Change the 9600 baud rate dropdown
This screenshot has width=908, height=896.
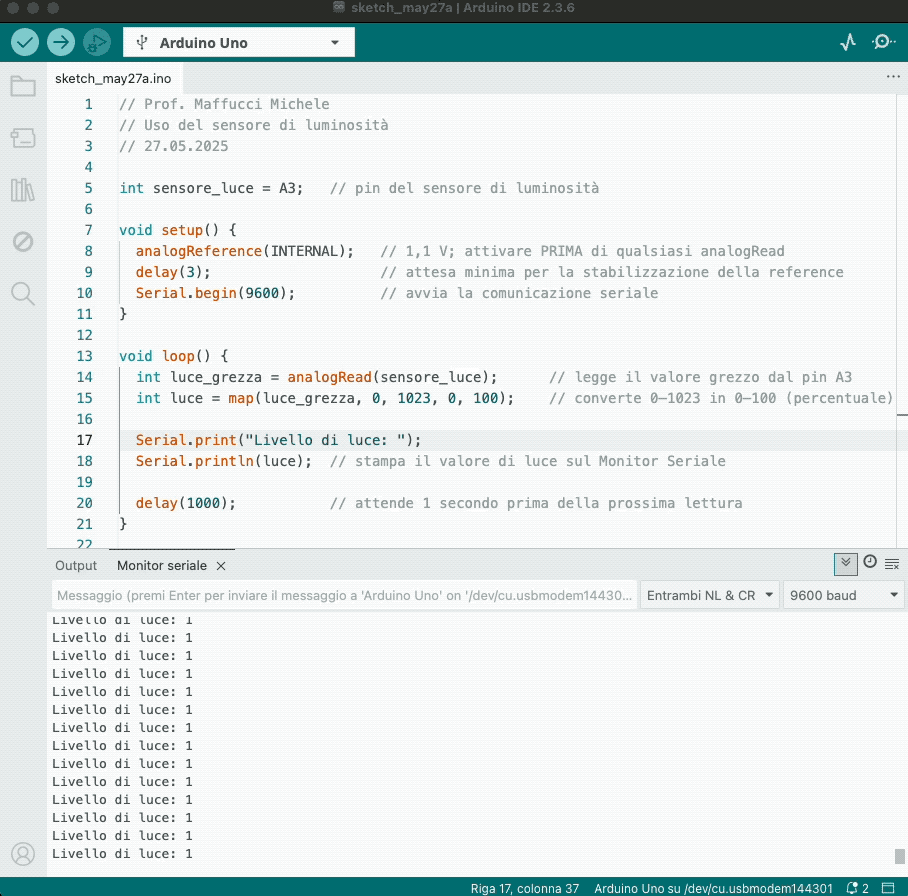coord(844,595)
